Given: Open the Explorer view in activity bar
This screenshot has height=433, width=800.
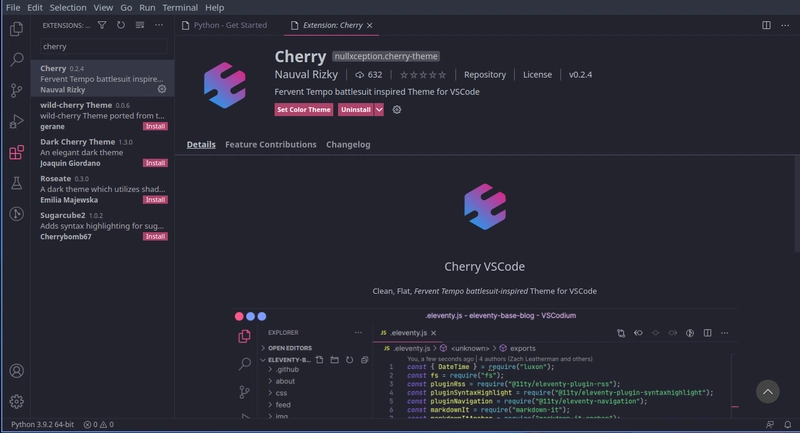Looking at the screenshot, I should (x=16, y=29).
